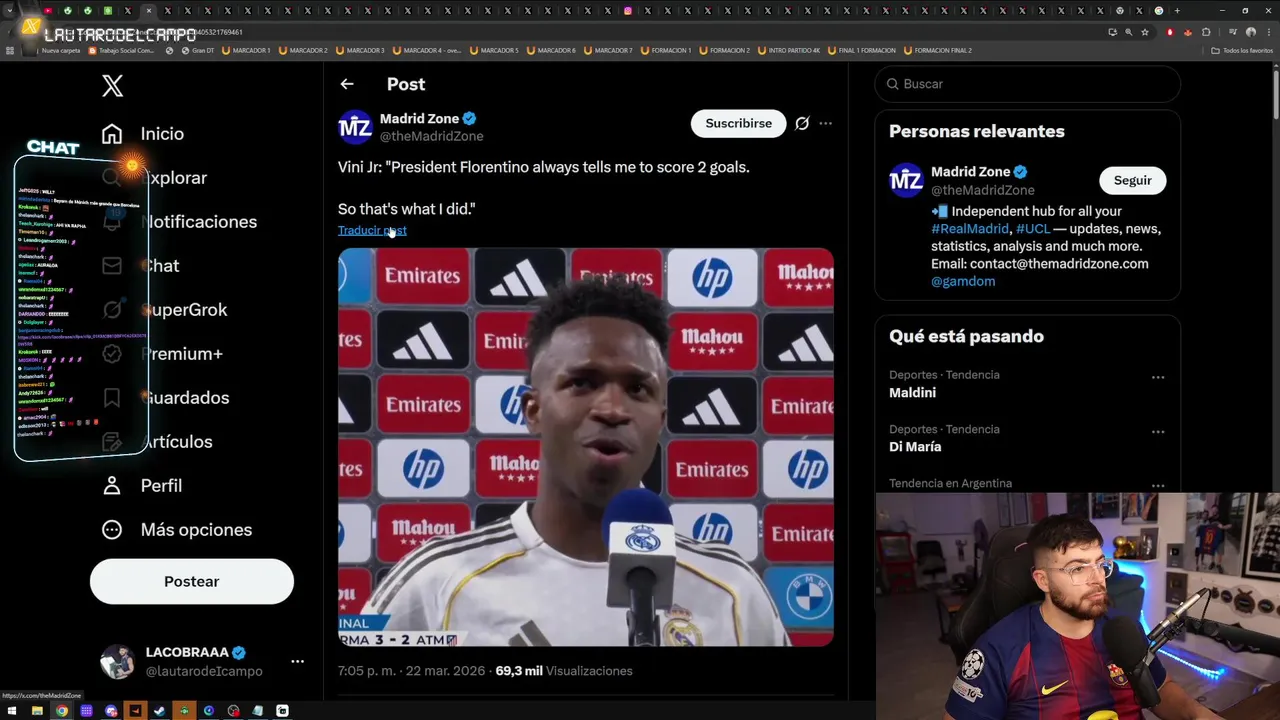Bookmark this page with star icon

(x=1145, y=32)
